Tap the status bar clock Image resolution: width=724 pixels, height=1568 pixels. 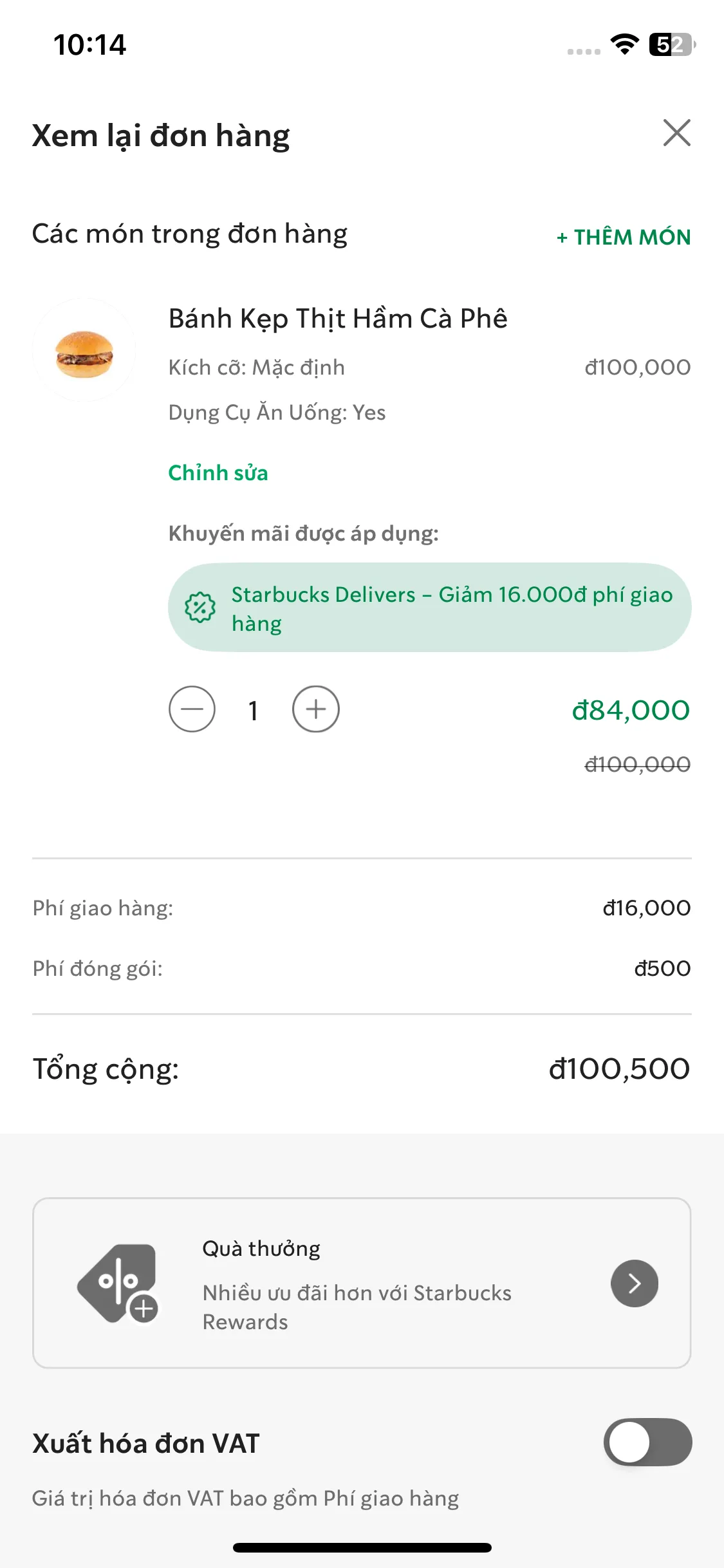pyautogui.click(x=89, y=45)
